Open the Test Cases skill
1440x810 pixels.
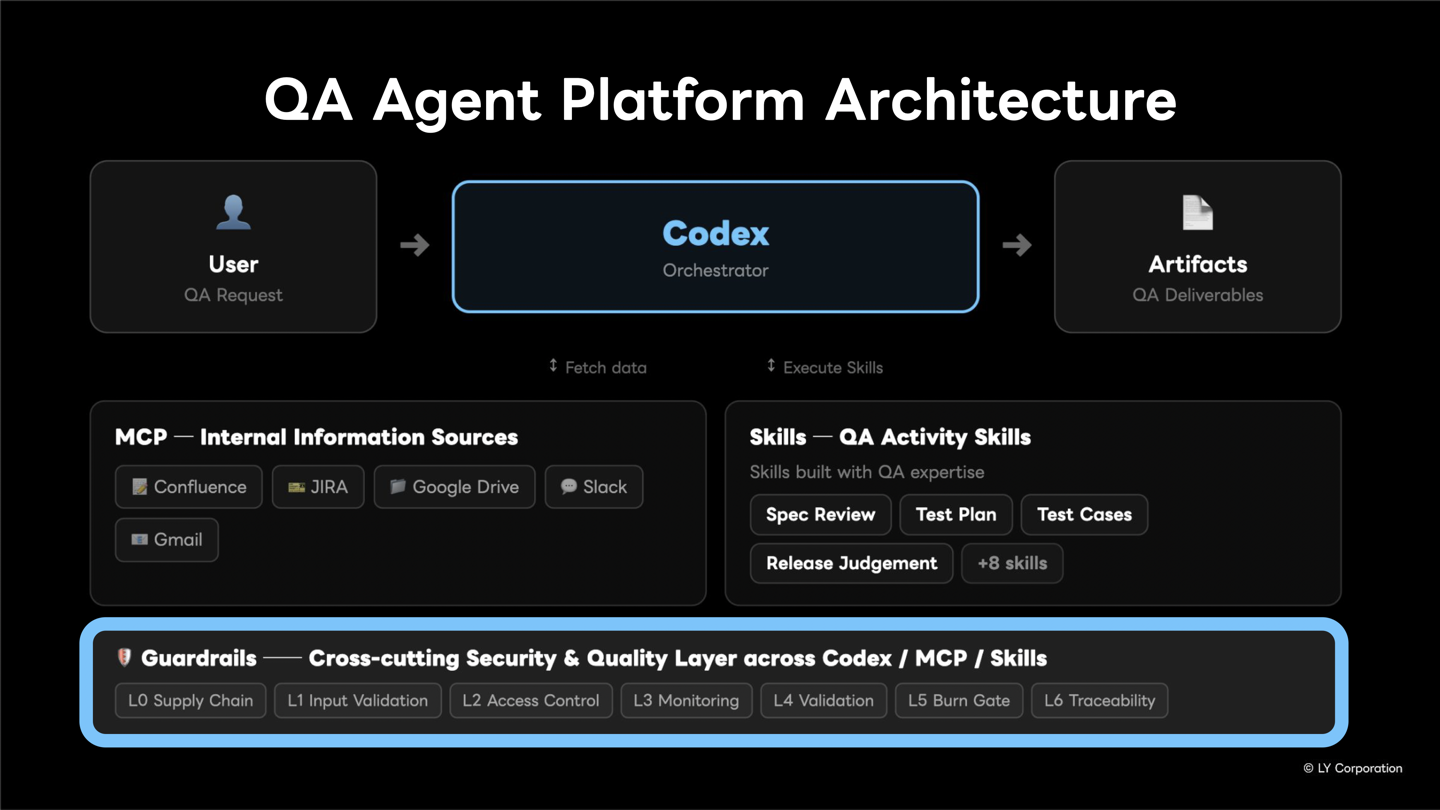click(1084, 515)
